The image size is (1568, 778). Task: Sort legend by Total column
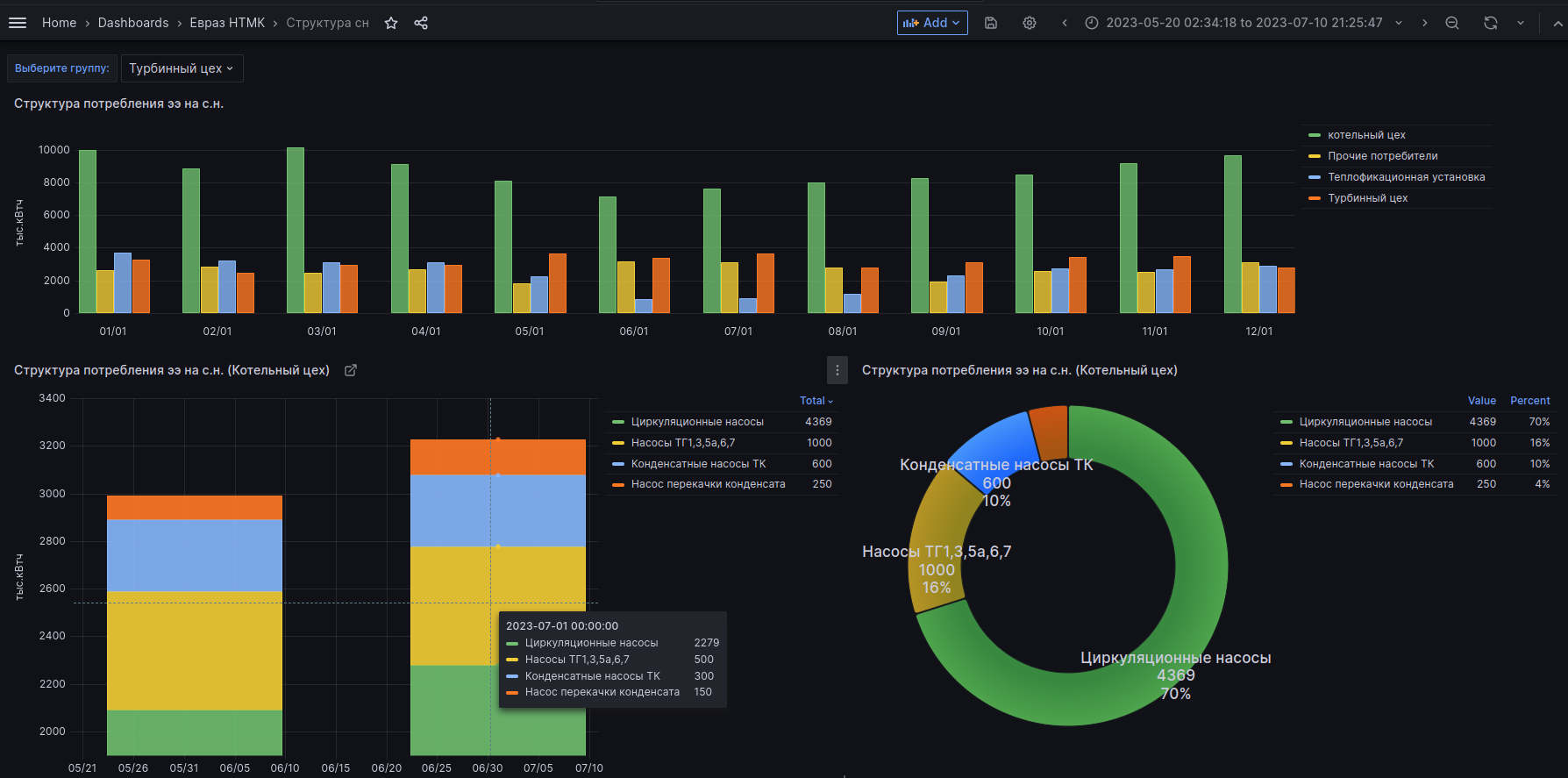[x=816, y=401]
